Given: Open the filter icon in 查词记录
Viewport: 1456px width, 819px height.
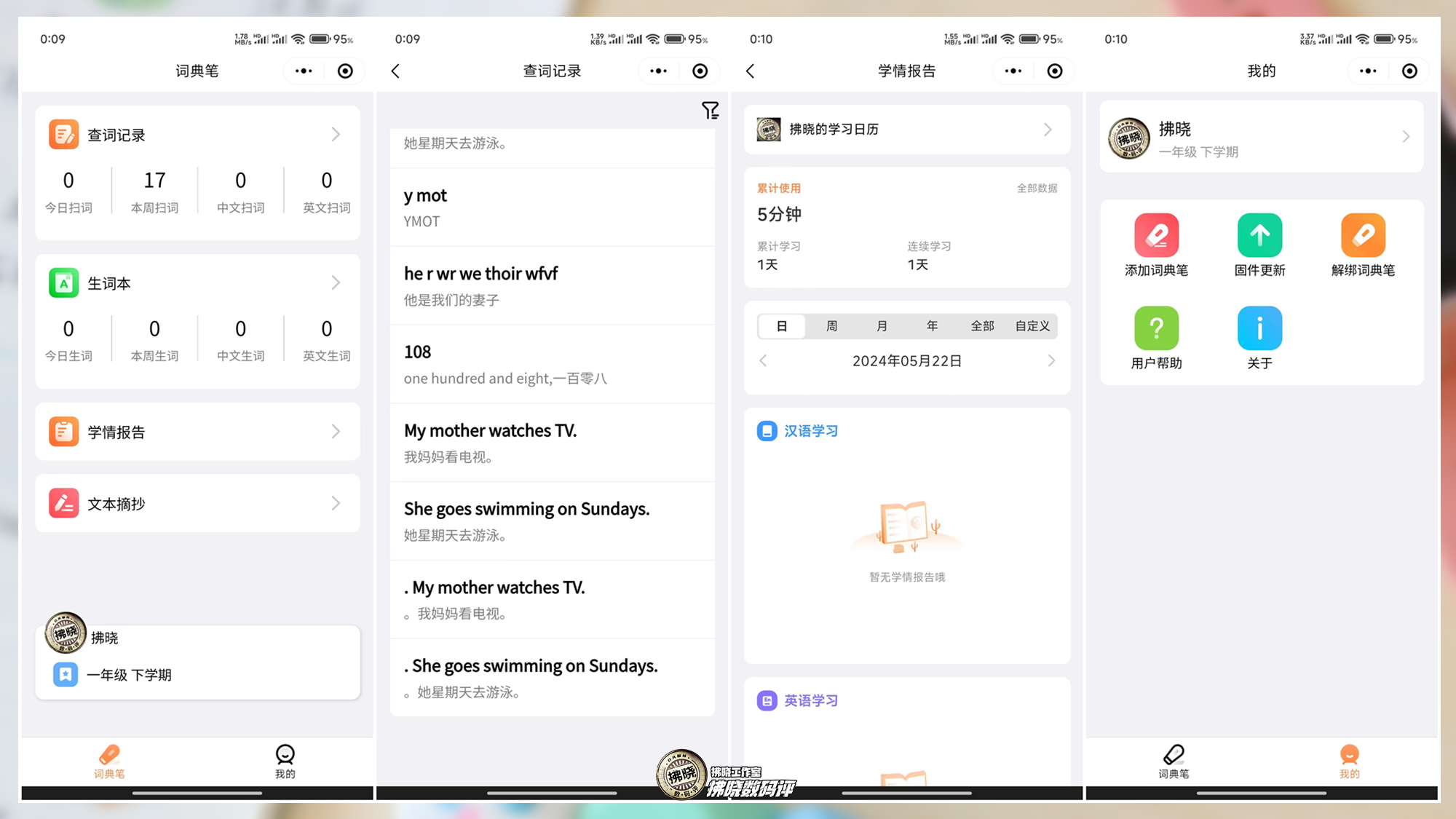Looking at the screenshot, I should [710, 110].
